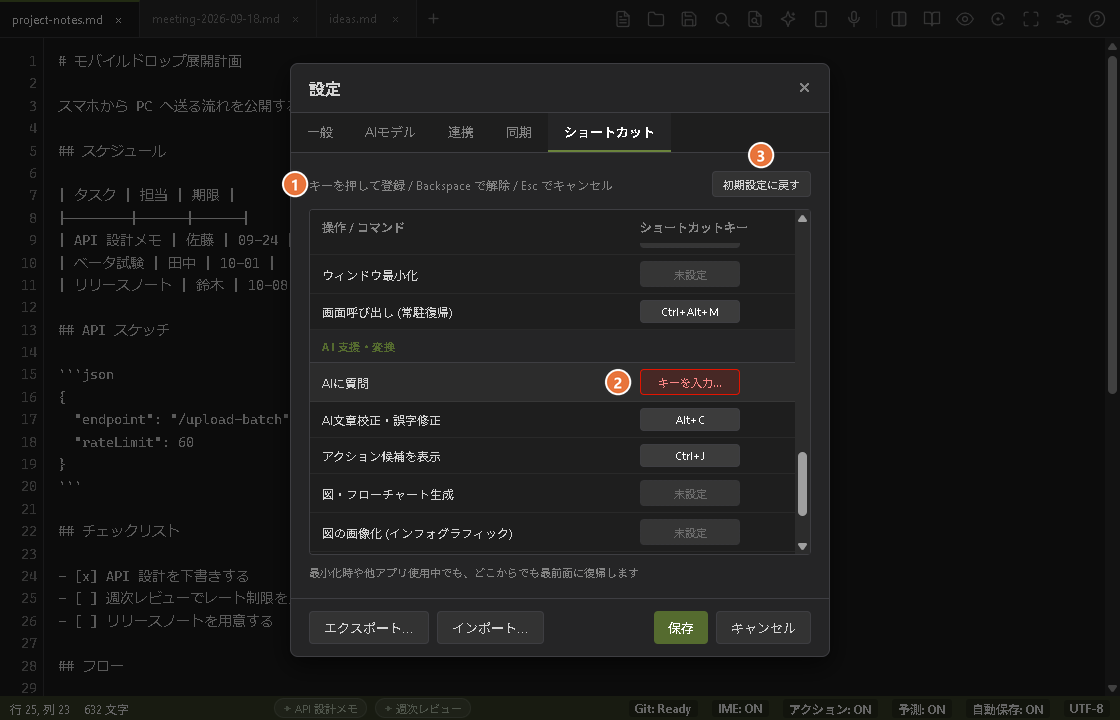Click the floppy disk save icon
The image size is (1120, 720).
point(689,19)
